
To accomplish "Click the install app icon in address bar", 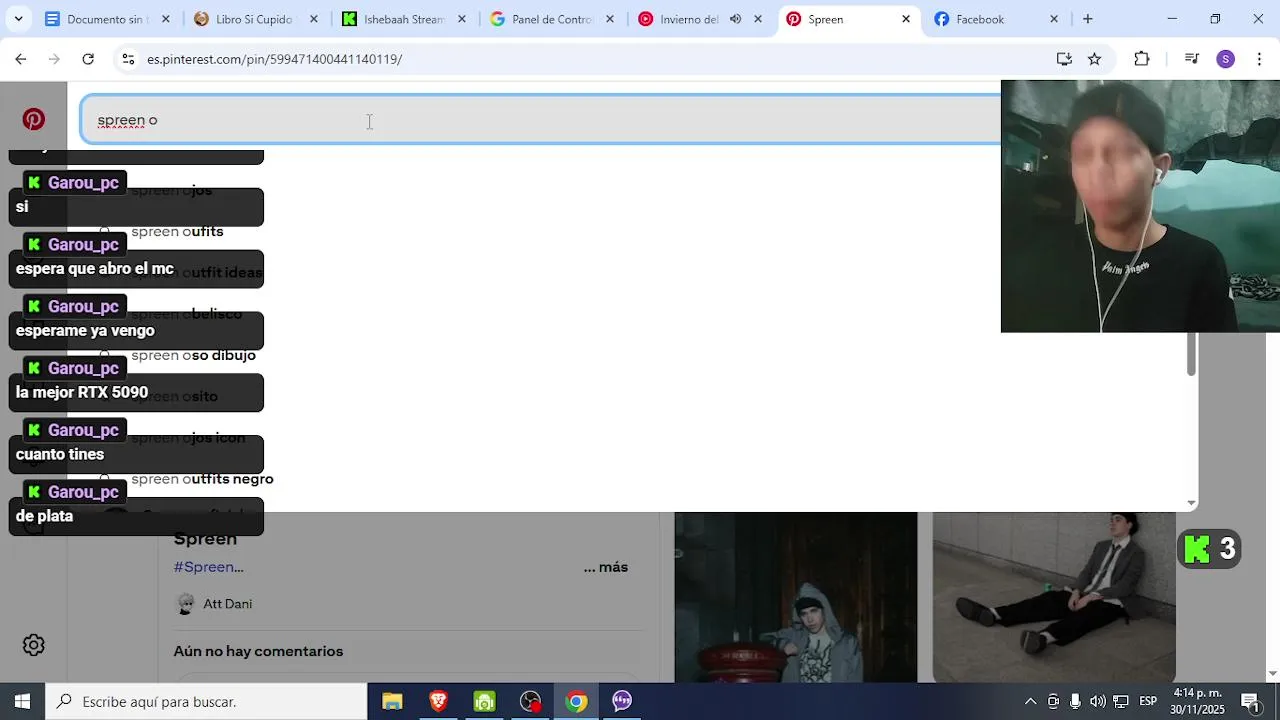I will pos(1064,59).
